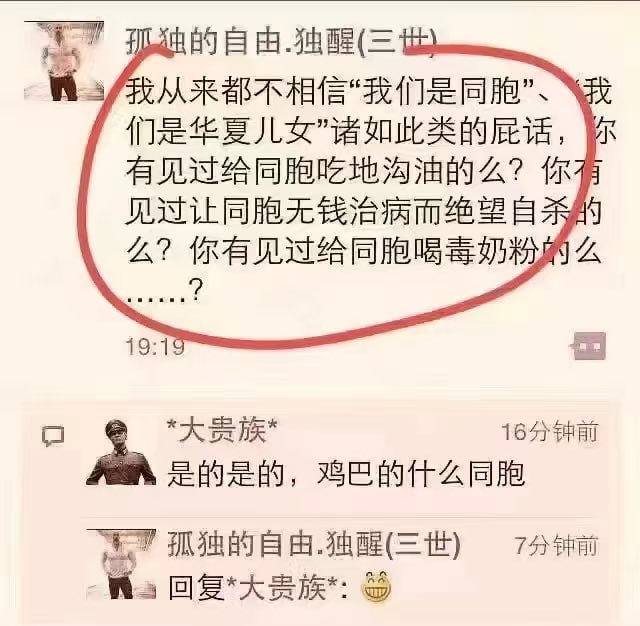Click the line mentioning 吃地沟油
Image resolution: width=640 pixels, height=626 pixels.
(363, 171)
